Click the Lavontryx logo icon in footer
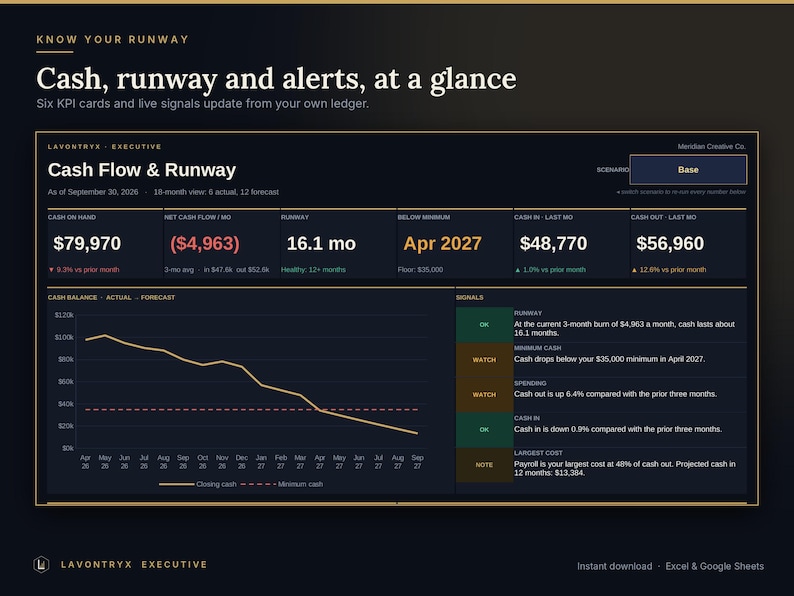The width and height of the screenshot is (794, 596). (x=41, y=564)
